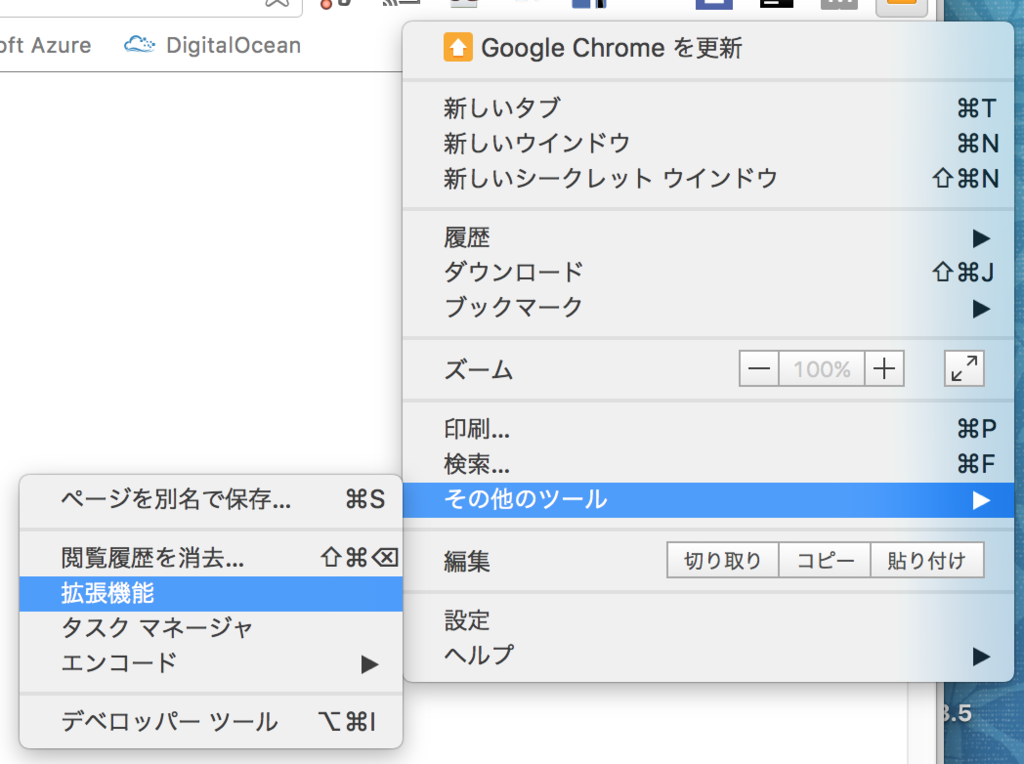Select 印刷... menu item
The image size is (1024, 764).
pos(708,429)
